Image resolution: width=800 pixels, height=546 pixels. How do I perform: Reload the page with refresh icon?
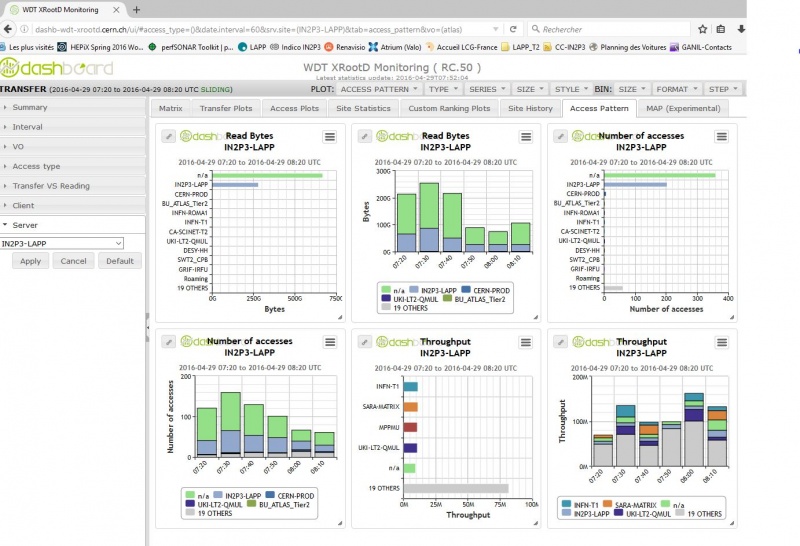[x=513, y=29]
